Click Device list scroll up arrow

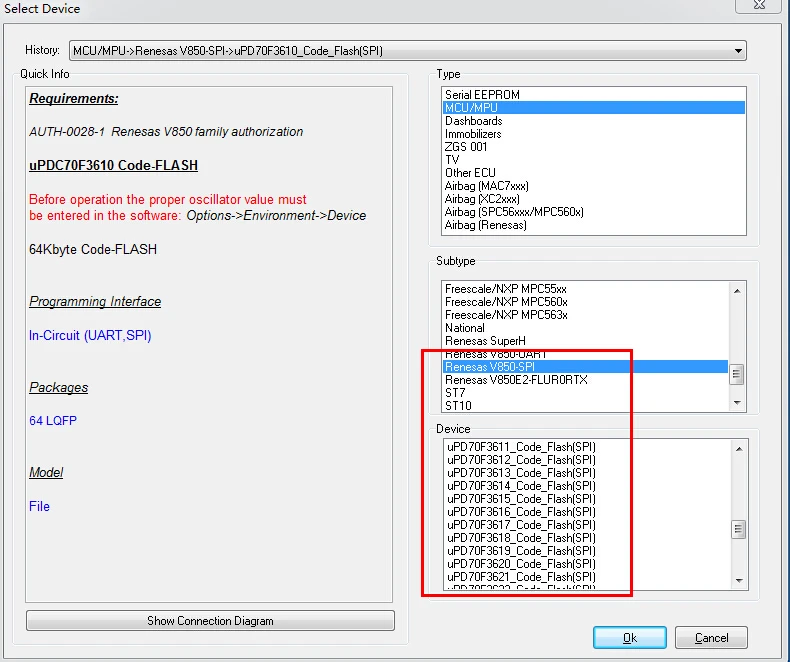click(739, 449)
